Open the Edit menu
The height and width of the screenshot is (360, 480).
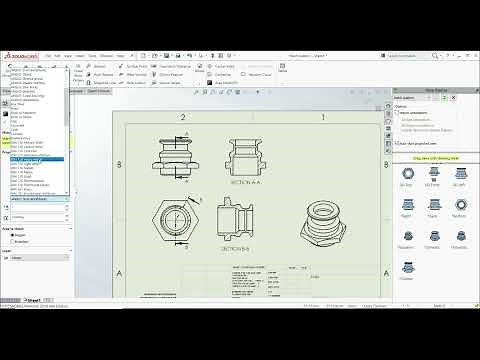tap(57, 56)
